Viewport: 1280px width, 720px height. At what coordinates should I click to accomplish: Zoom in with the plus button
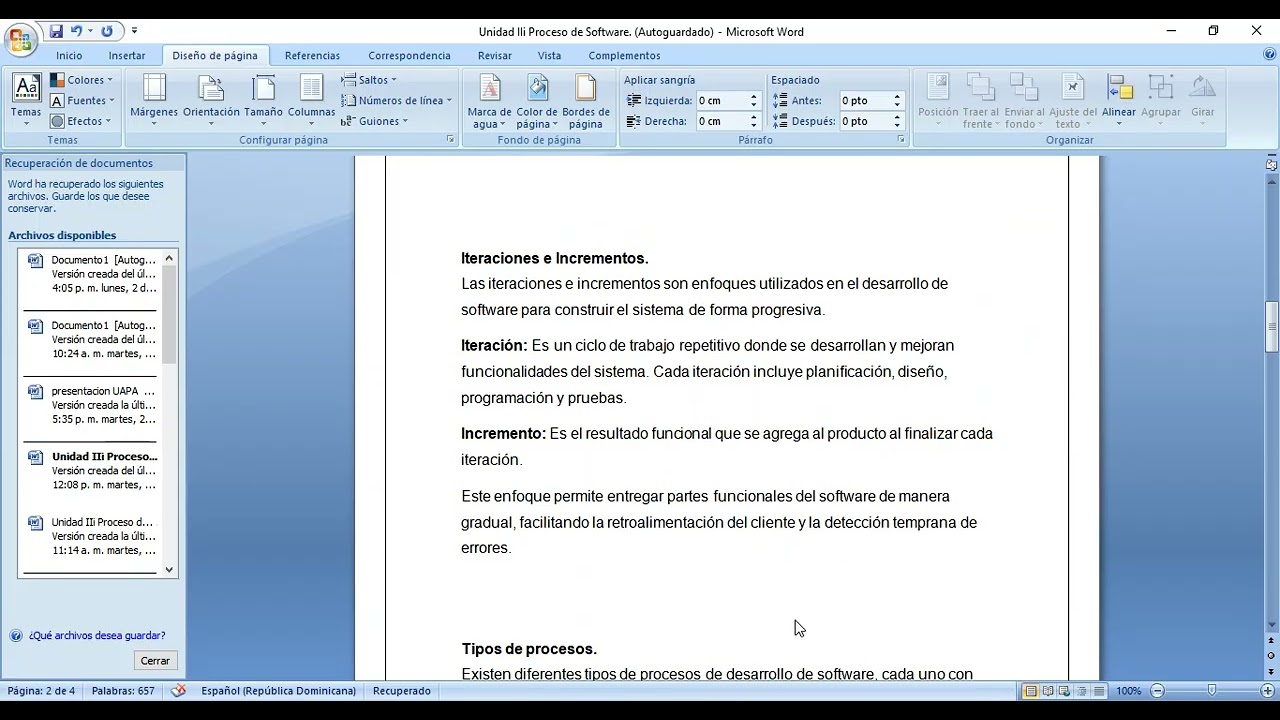pyautogui.click(x=1267, y=691)
